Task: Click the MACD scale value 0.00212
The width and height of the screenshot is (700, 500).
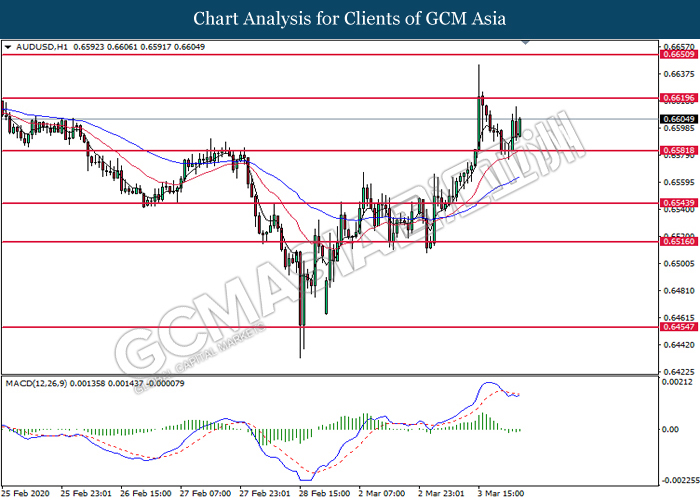Action: [677, 382]
